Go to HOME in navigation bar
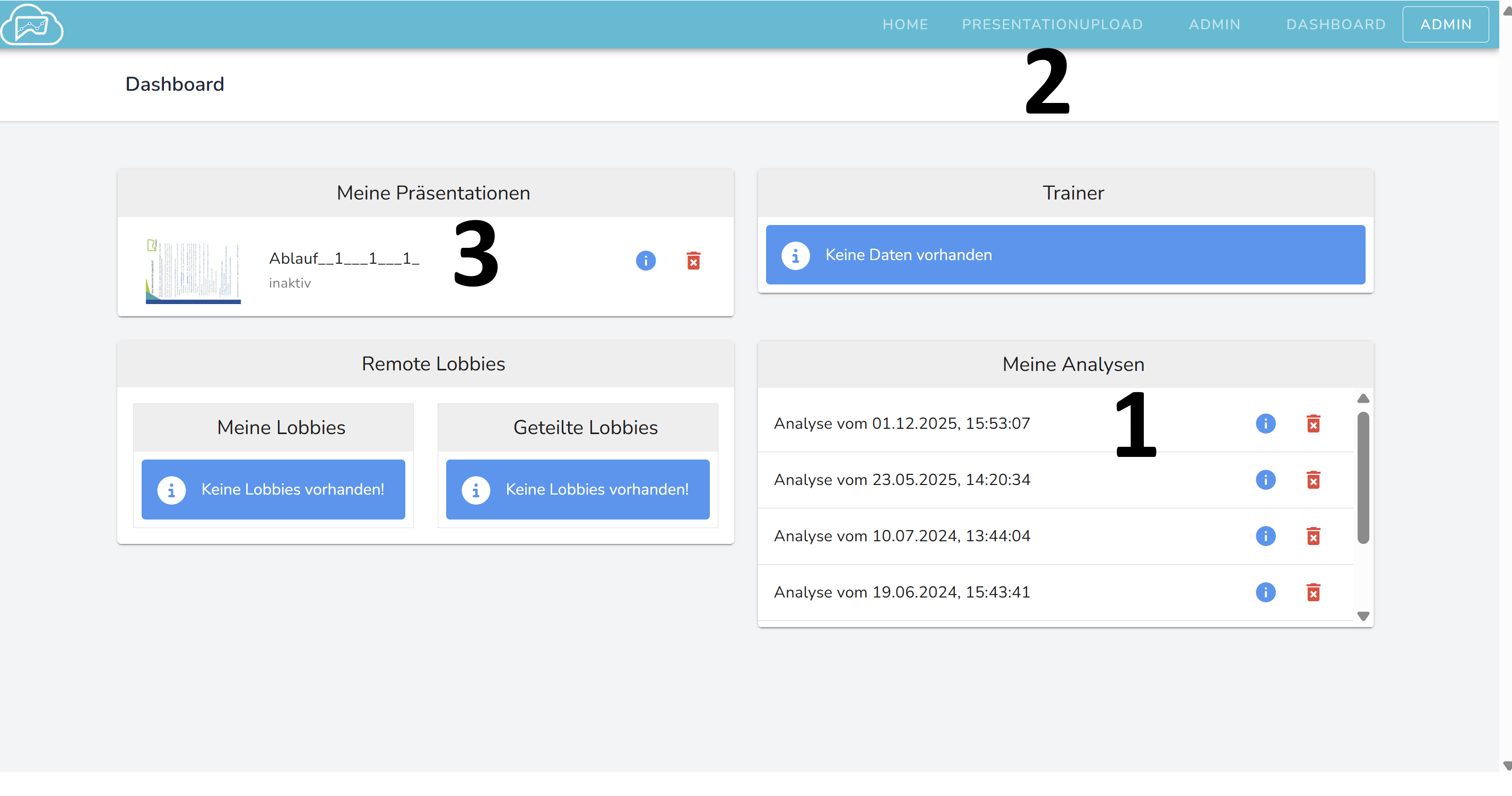Image resolution: width=1512 pixels, height=796 pixels. click(905, 24)
